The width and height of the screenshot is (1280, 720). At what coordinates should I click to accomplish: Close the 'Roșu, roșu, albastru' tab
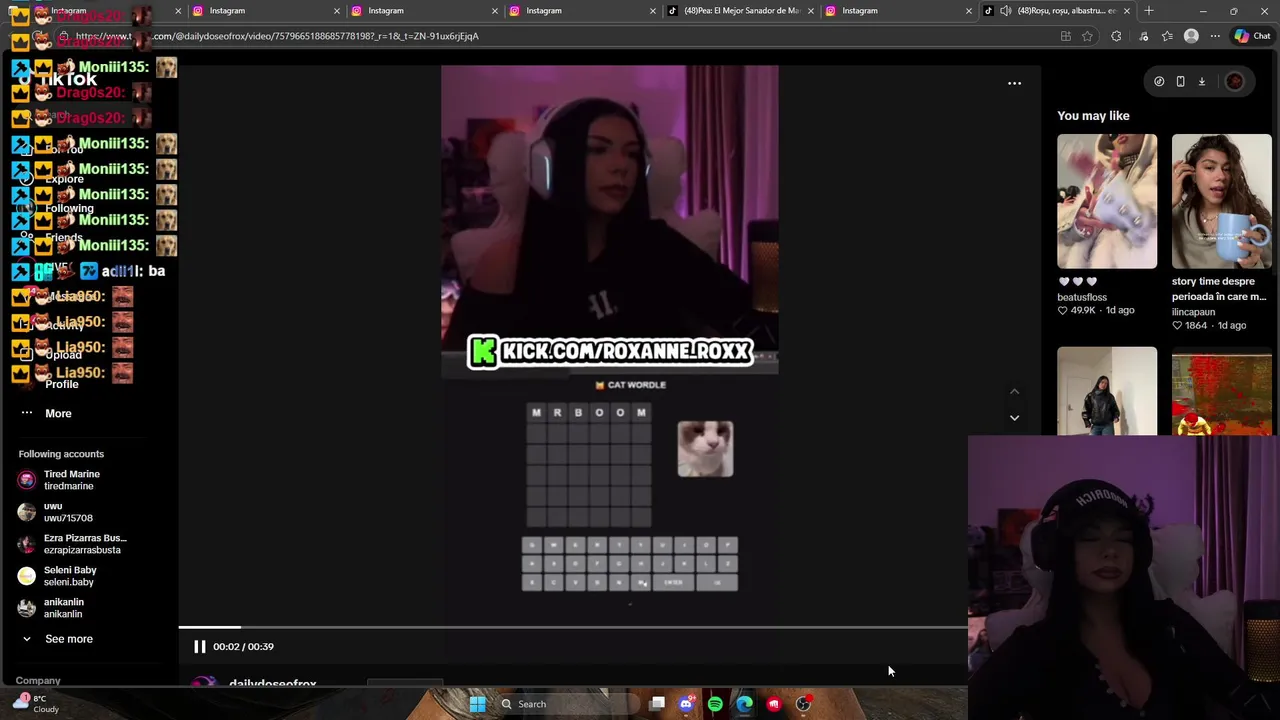click(1127, 11)
